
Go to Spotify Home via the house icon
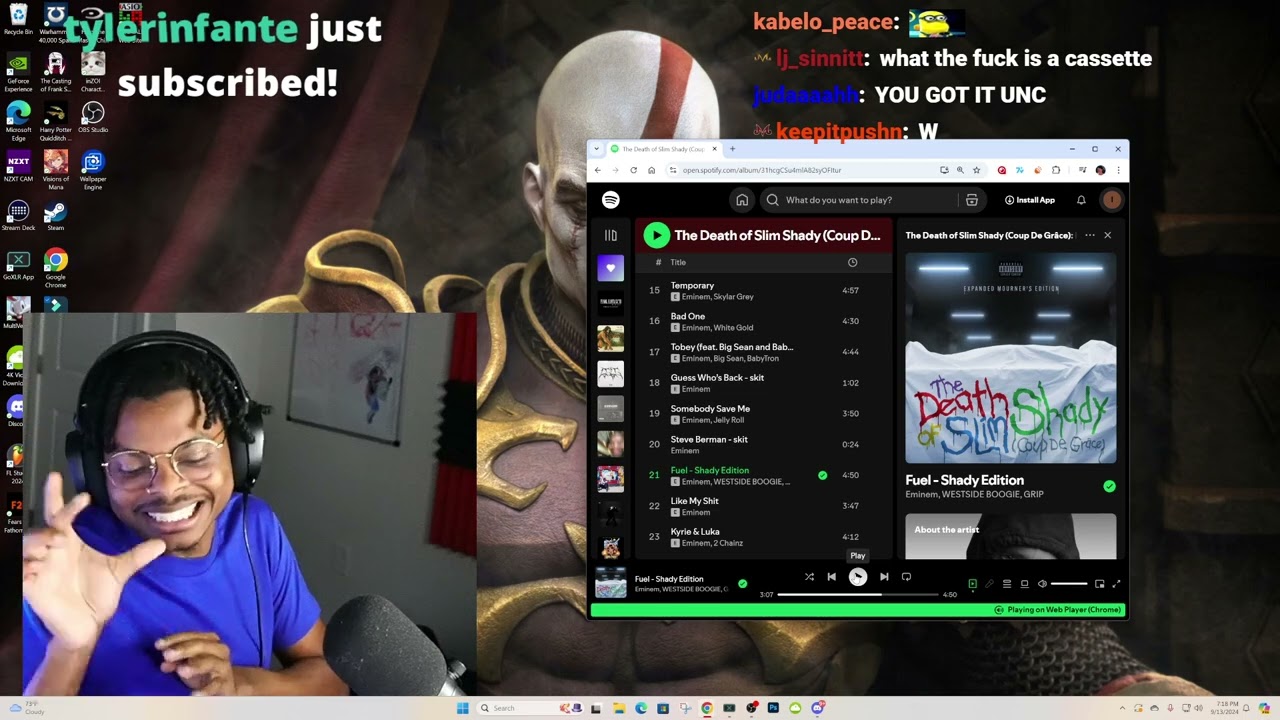[x=742, y=200]
